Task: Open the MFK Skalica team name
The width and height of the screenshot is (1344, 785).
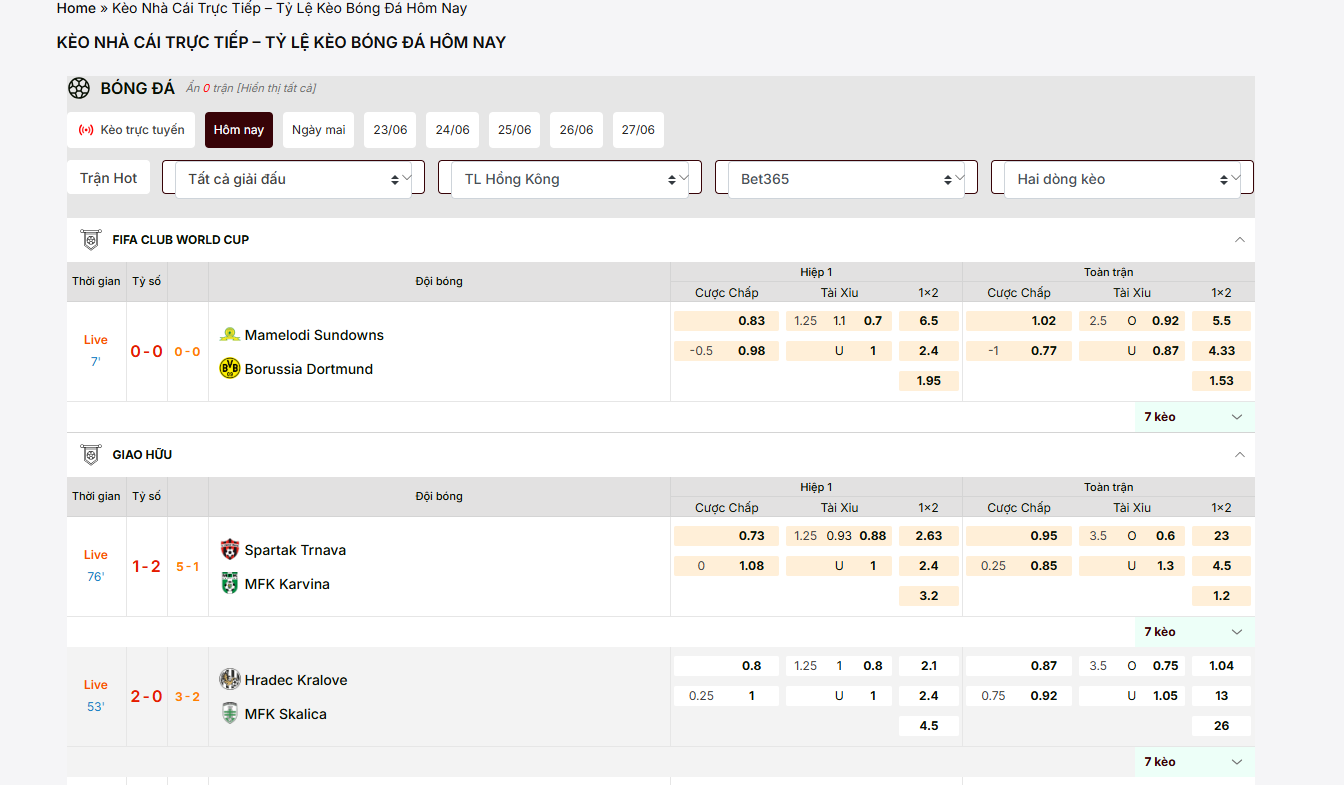Action: click(286, 714)
